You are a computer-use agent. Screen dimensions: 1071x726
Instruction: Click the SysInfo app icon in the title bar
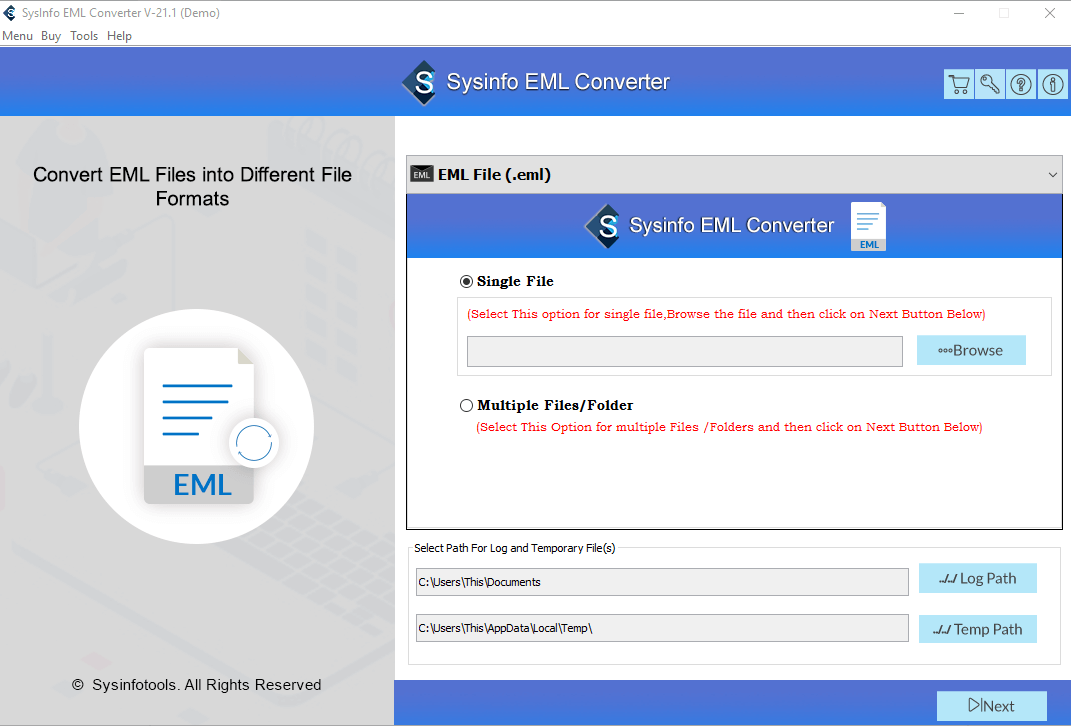click(x=10, y=12)
